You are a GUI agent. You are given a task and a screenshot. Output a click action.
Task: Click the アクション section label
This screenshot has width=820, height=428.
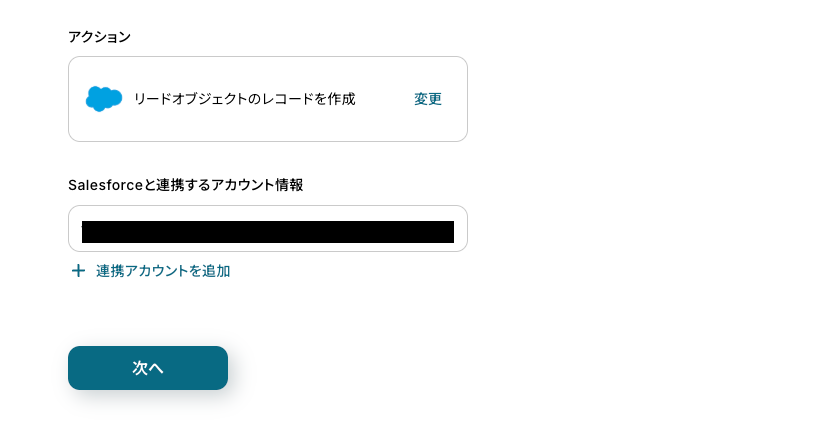(99, 37)
